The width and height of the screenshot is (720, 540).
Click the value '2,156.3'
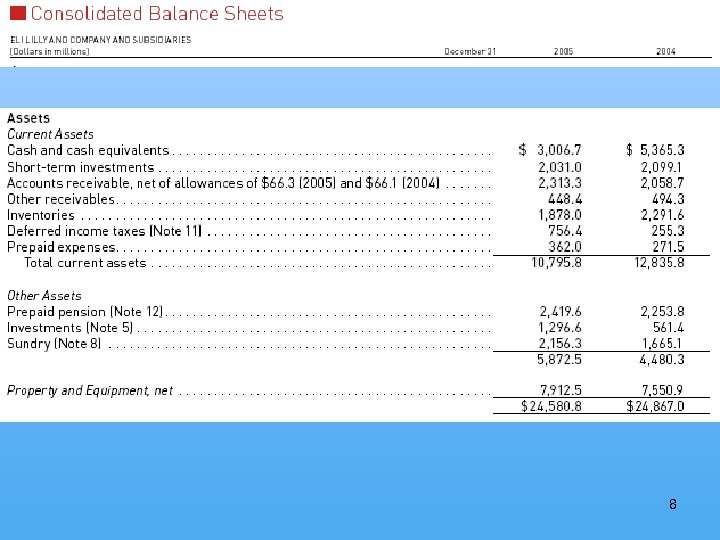[560, 343]
